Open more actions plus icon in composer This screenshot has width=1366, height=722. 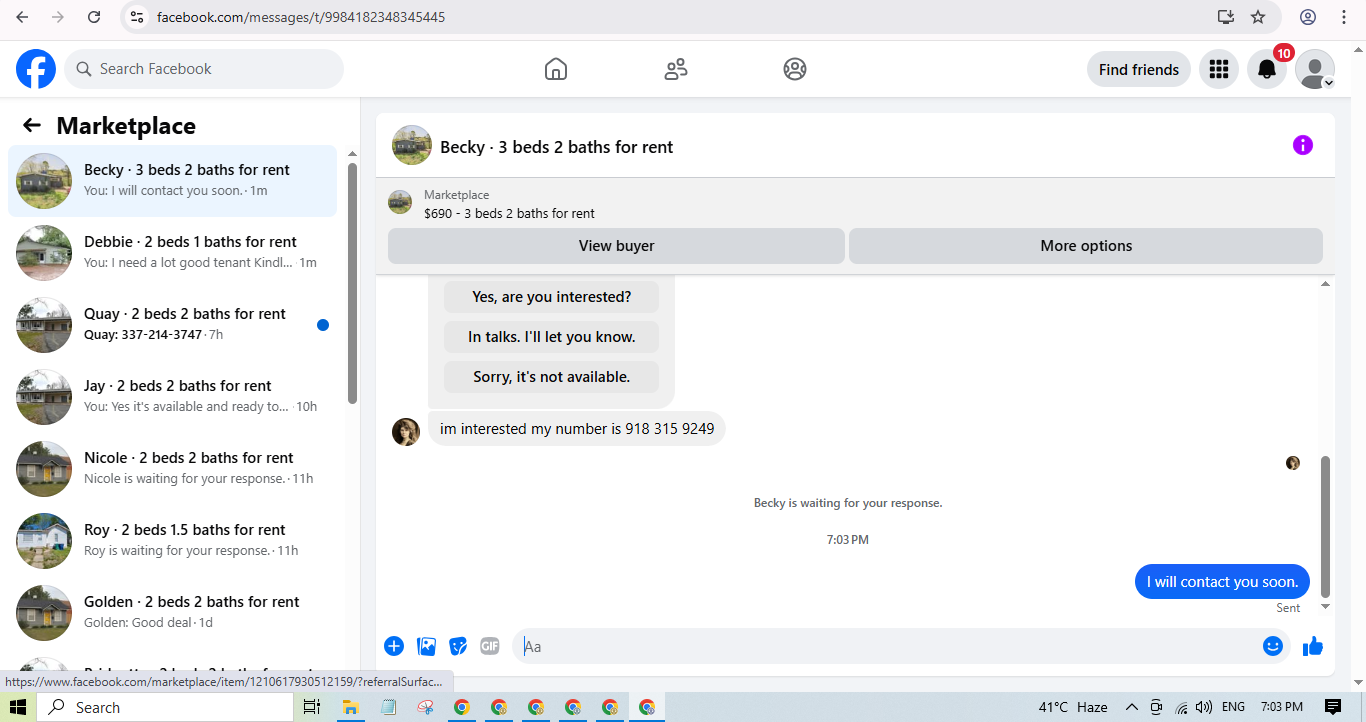point(394,646)
